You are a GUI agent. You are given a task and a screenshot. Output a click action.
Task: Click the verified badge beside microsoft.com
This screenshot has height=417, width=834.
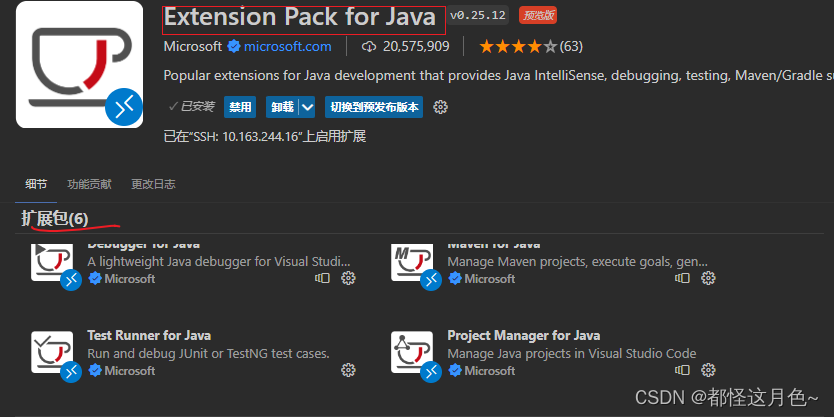pyautogui.click(x=233, y=47)
